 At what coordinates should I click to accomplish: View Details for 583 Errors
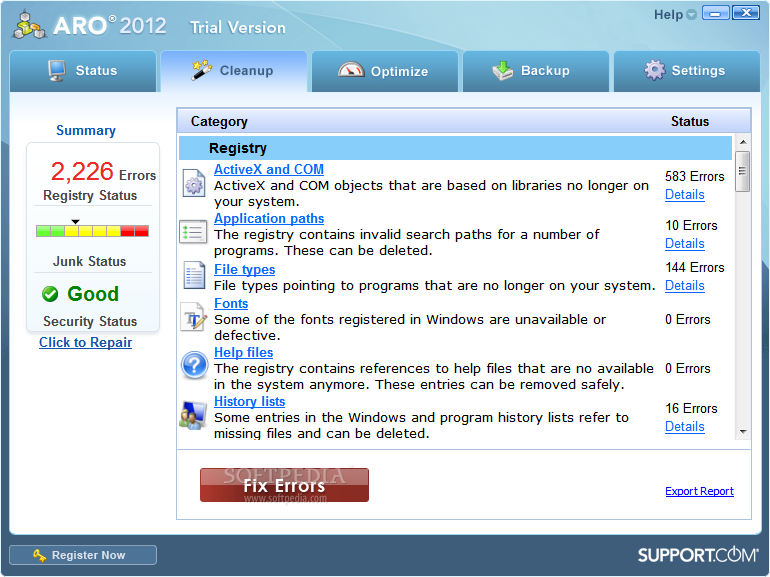[x=685, y=194]
